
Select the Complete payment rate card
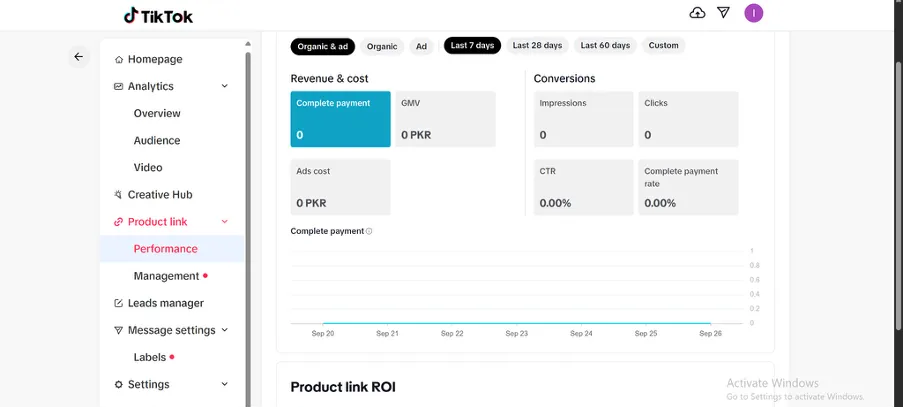[x=688, y=187]
